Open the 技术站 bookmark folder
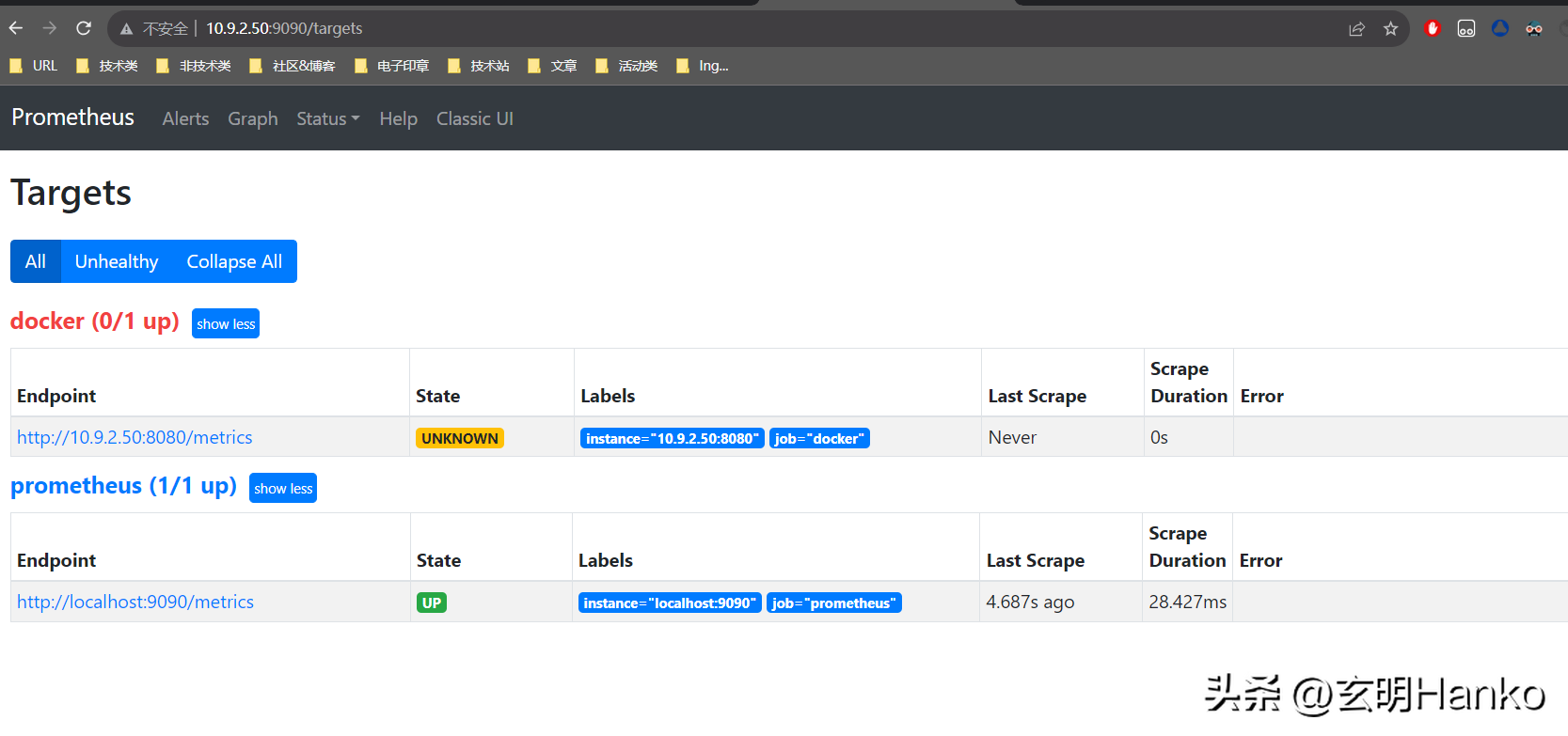The width and height of the screenshot is (1568, 736). click(479, 66)
